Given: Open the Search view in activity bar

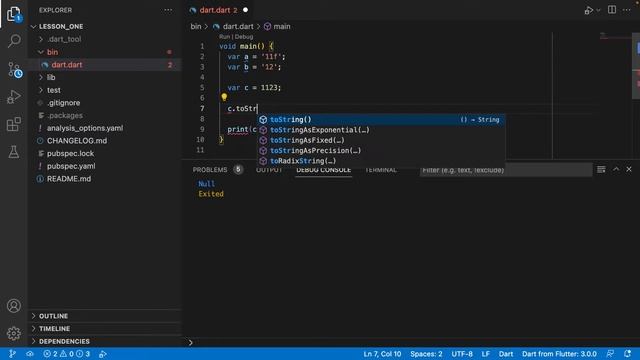Looking at the screenshot, I should point(14,41).
